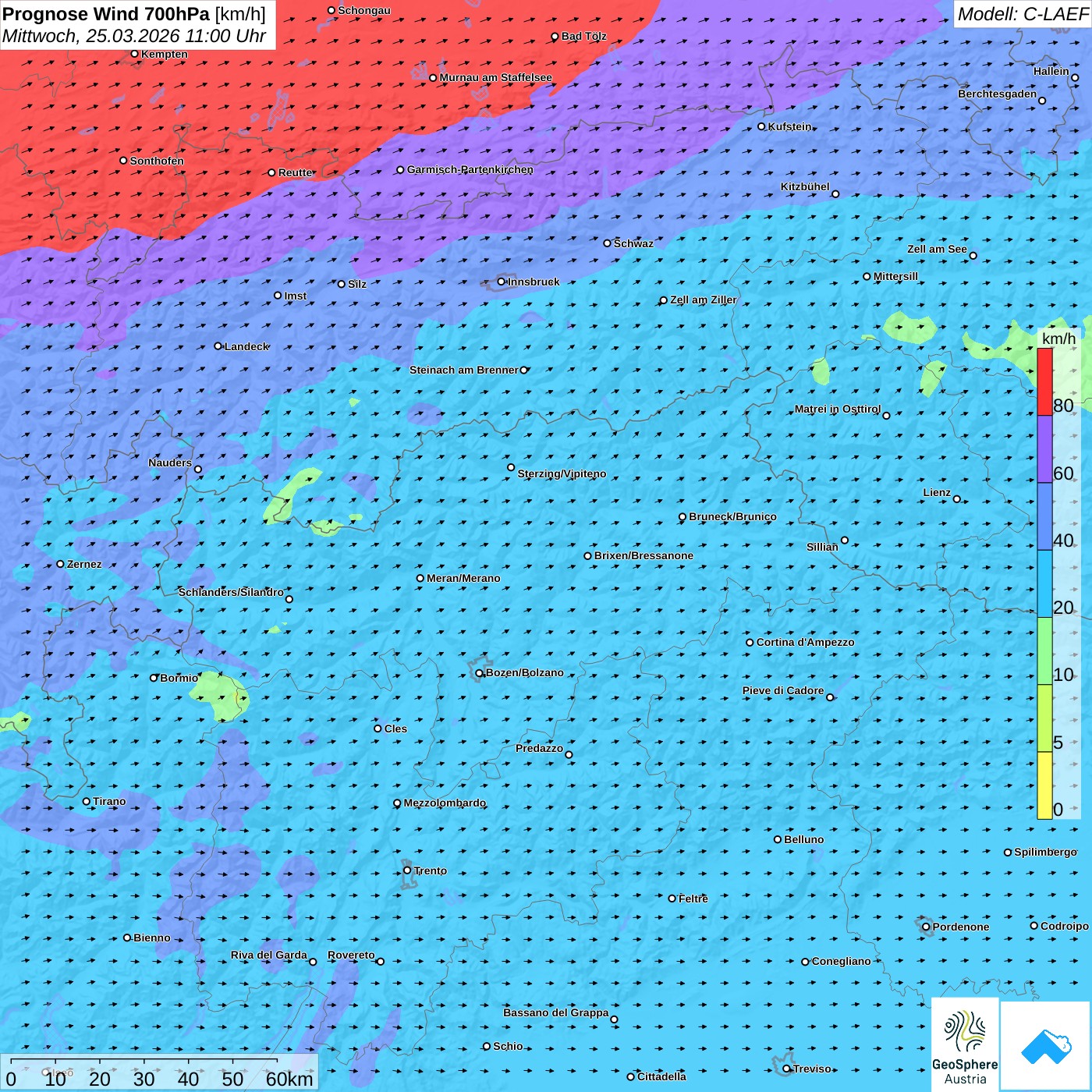Click the 'km/h' legend unit label
The image size is (1092, 1092).
pyautogui.click(x=1058, y=339)
